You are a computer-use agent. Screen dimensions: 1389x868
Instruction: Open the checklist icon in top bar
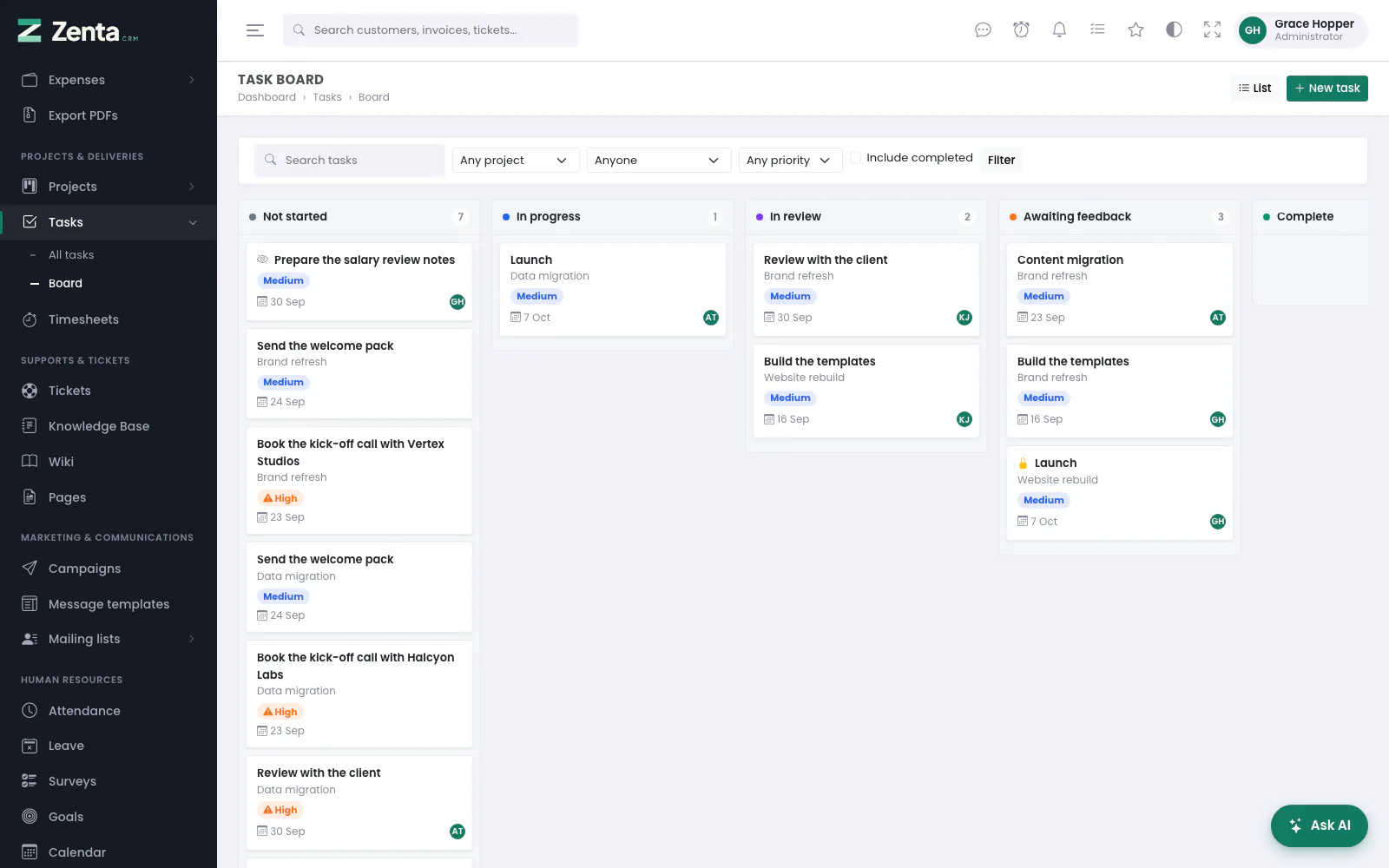click(1097, 30)
